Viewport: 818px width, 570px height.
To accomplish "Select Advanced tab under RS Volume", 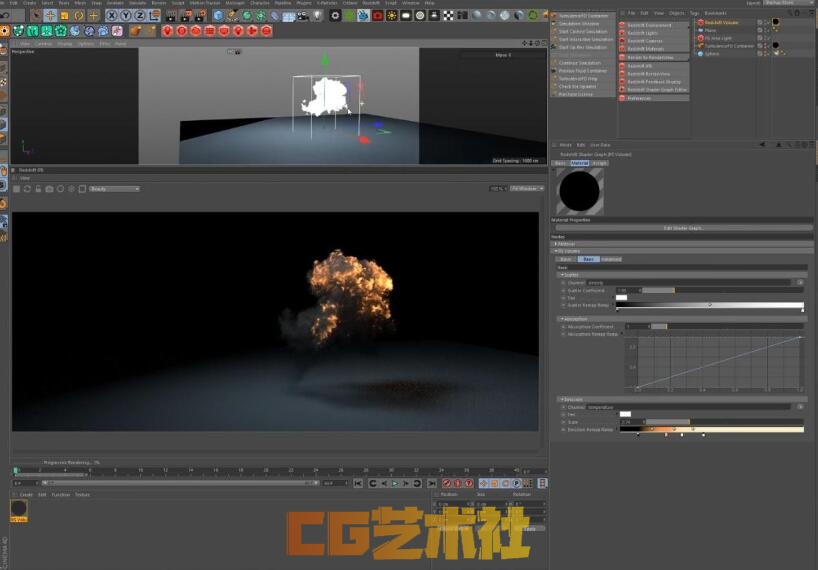I will [611, 259].
